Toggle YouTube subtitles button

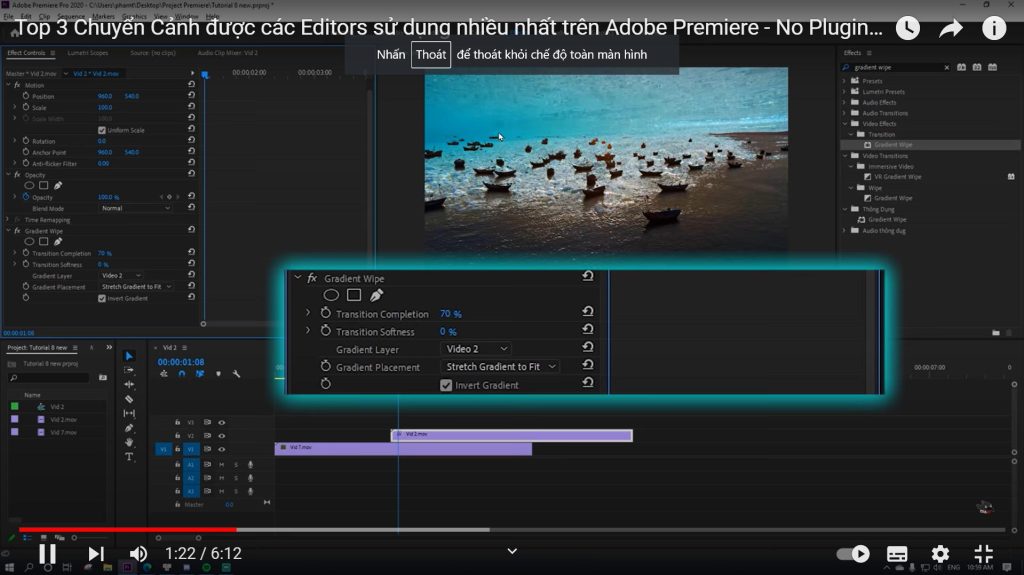point(897,554)
